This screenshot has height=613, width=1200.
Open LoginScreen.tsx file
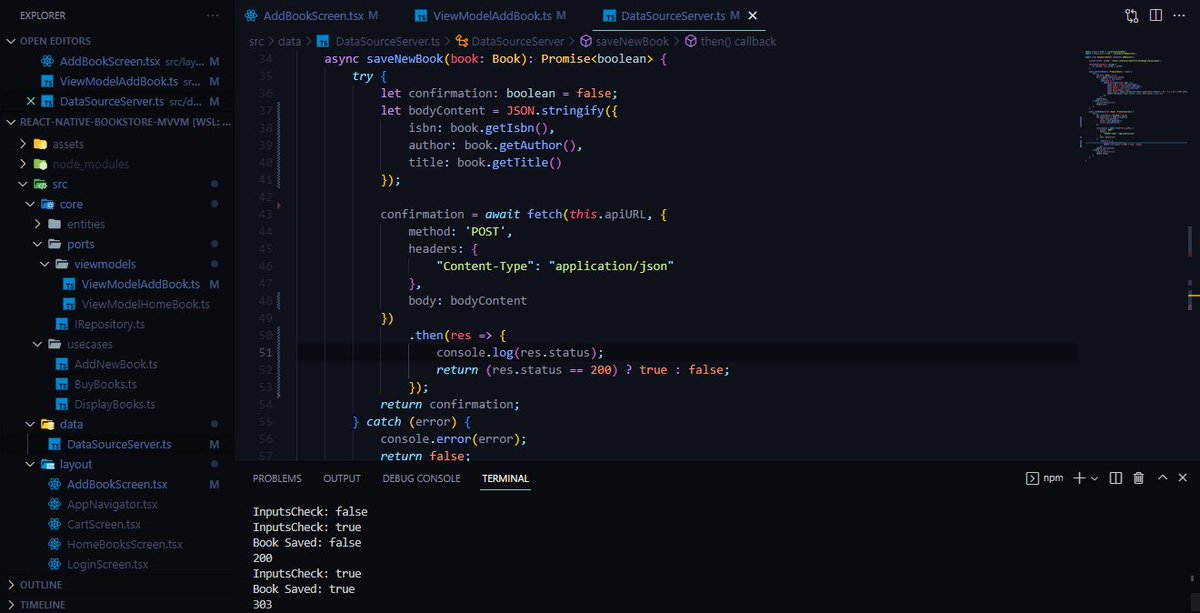pyautogui.click(x=107, y=564)
